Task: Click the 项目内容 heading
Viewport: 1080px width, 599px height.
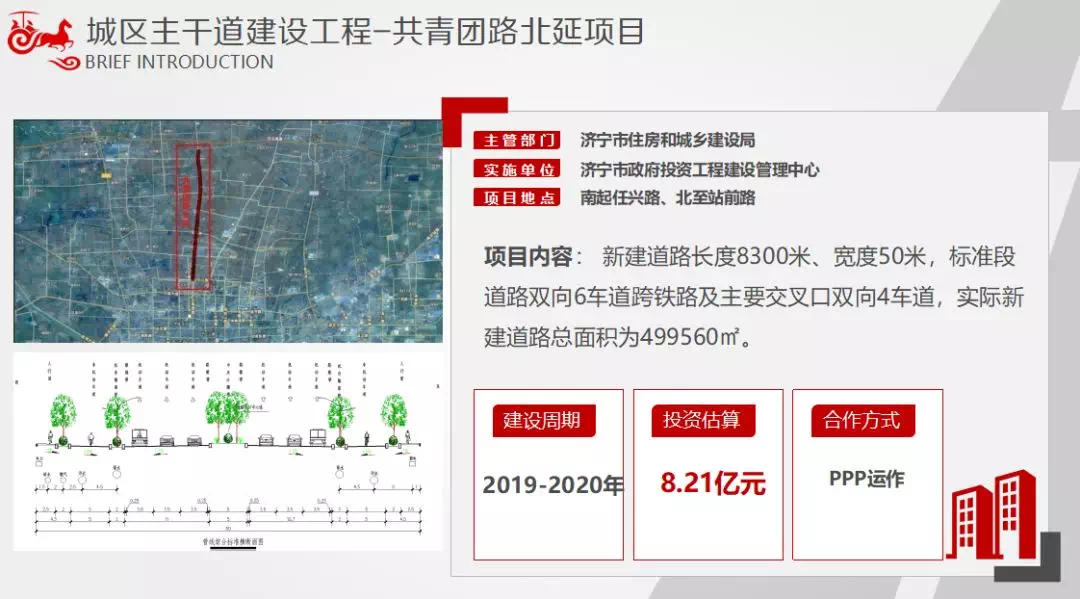Action: coord(528,257)
